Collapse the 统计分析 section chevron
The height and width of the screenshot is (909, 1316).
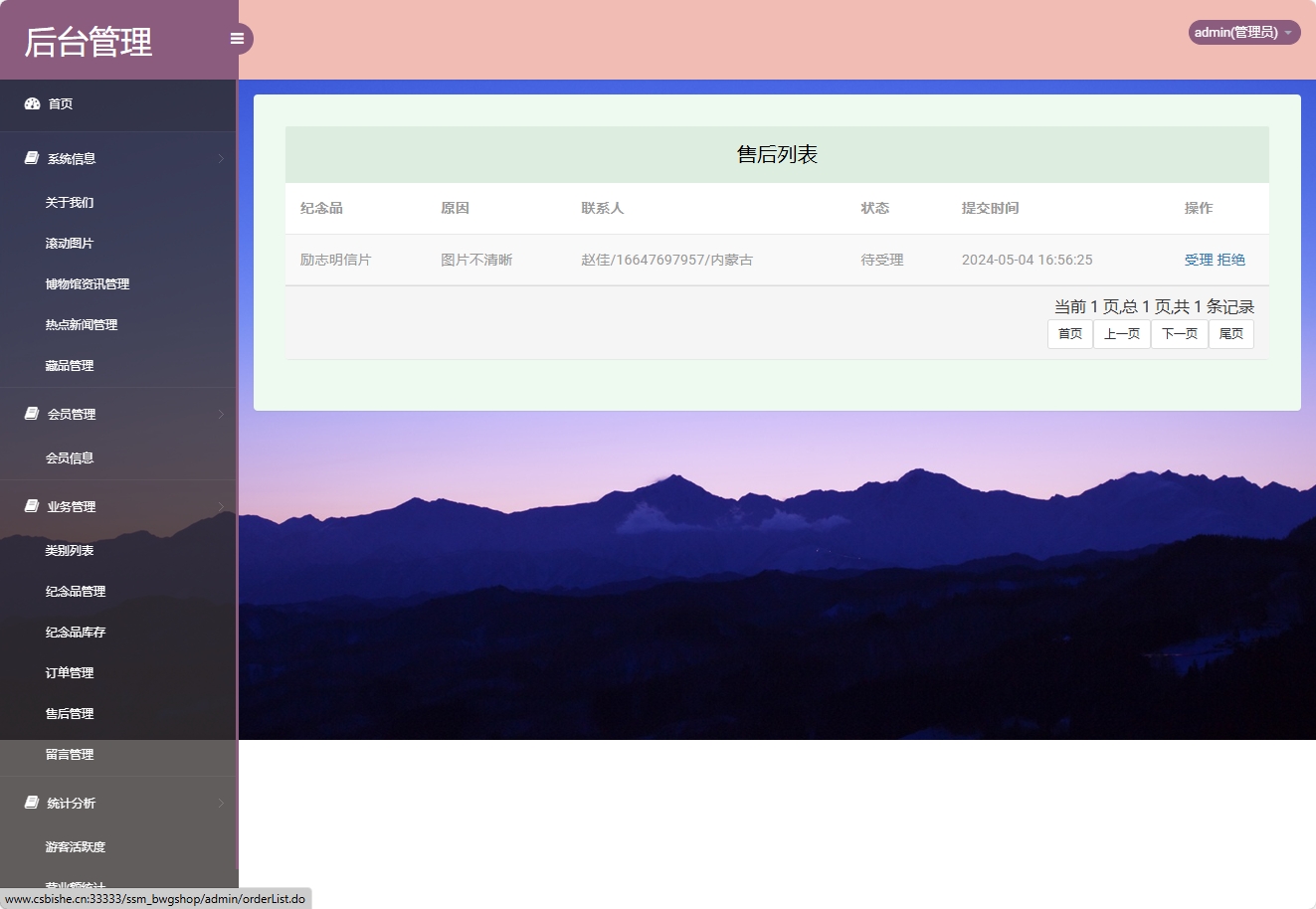pos(221,803)
